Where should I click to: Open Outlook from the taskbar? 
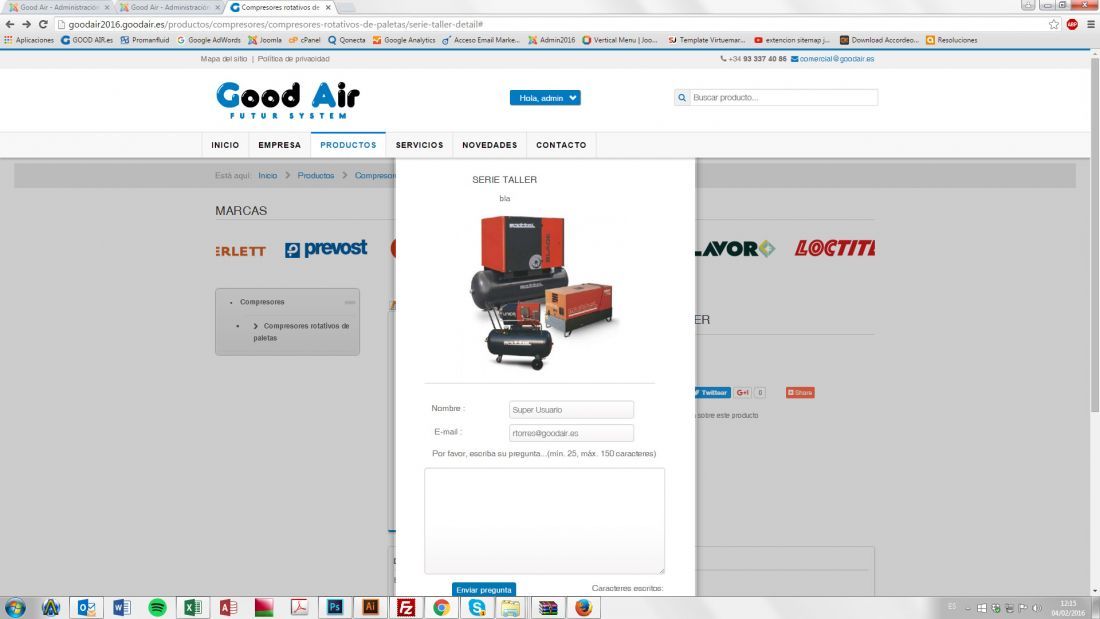pyautogui.click(x=86, y=608)
